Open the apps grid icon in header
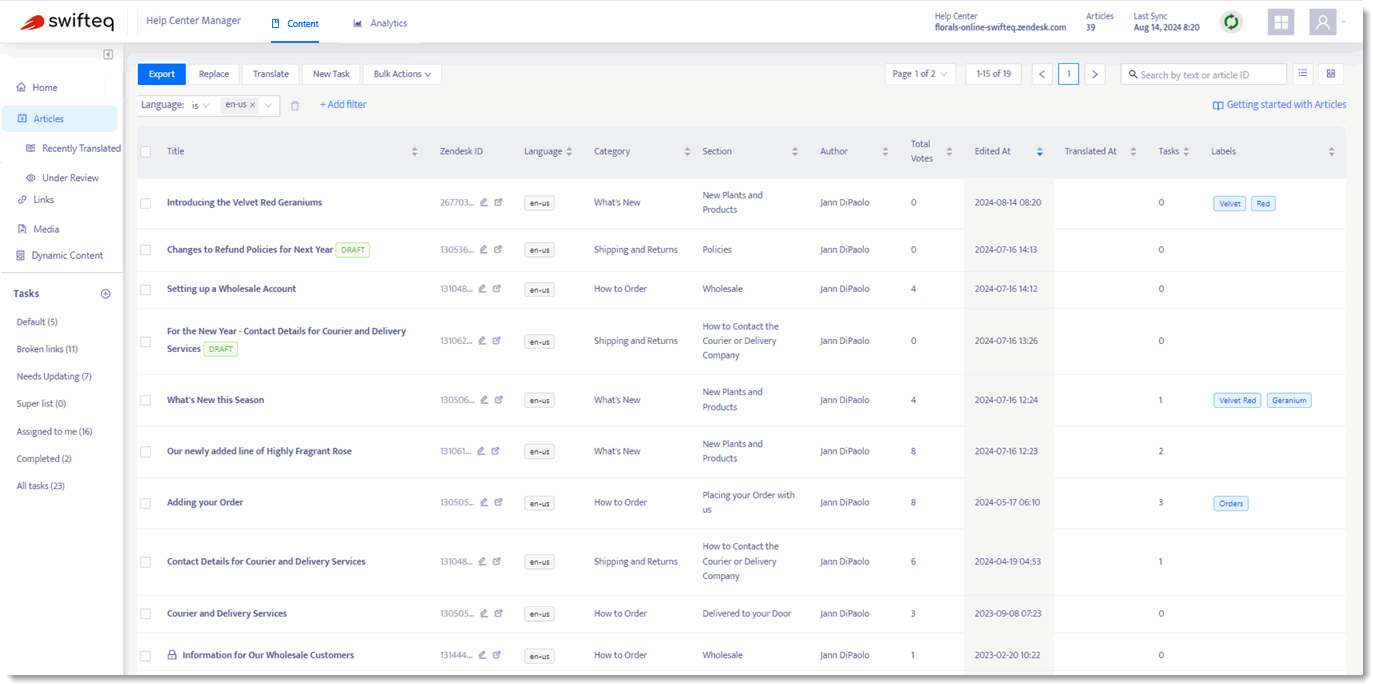The image size is (1373, 684). 1280,22
